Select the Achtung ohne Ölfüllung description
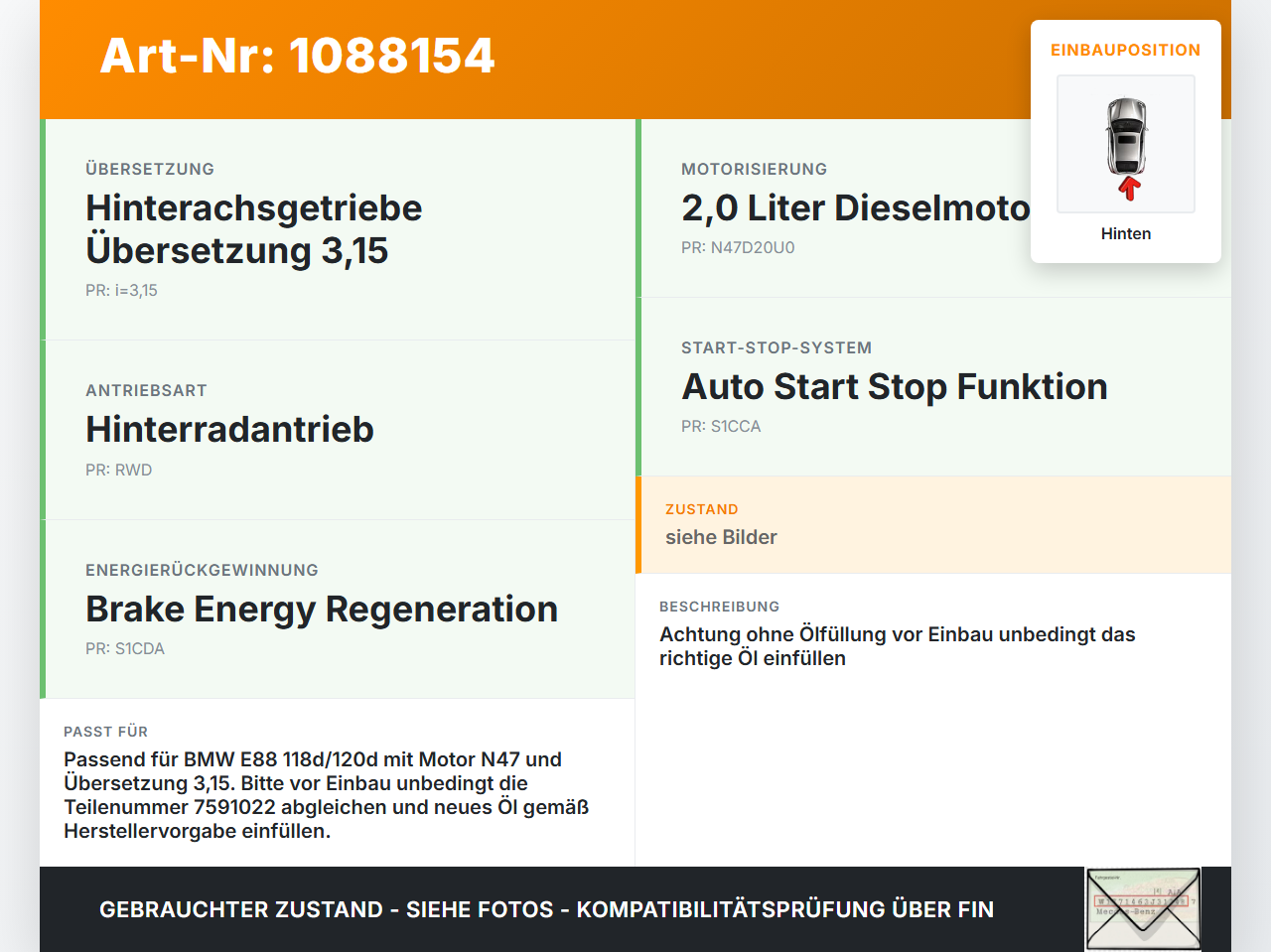This screenshot has width=1271, height=952. [898, 646]
